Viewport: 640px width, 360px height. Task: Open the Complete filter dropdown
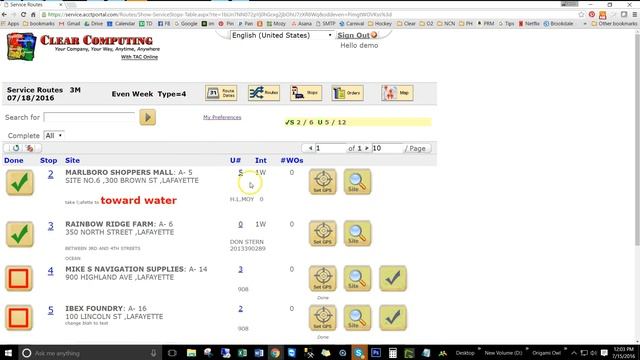coord(53,136)
